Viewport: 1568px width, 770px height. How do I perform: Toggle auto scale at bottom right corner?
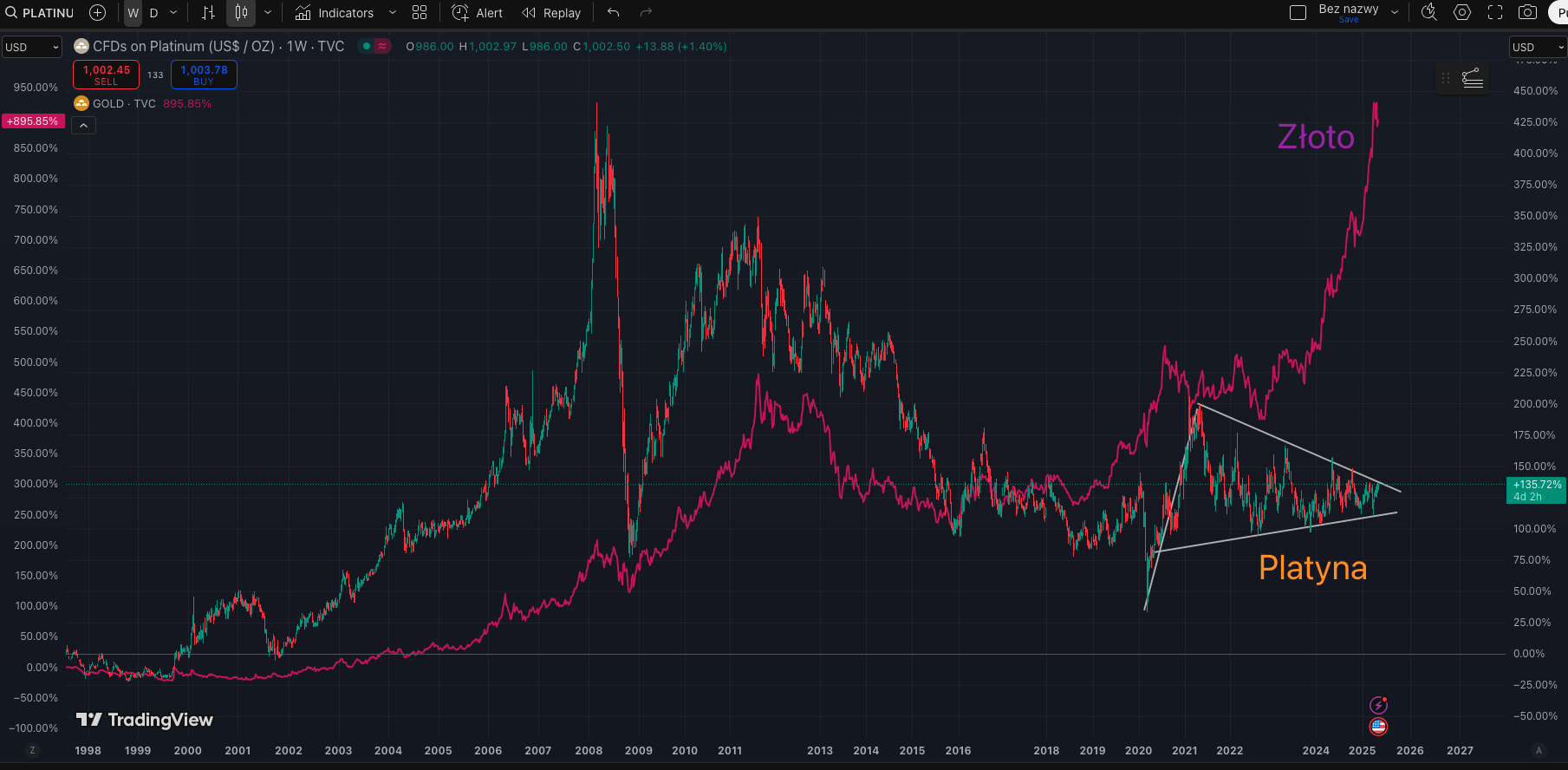pyautogui.click(x=1539, y=751)
